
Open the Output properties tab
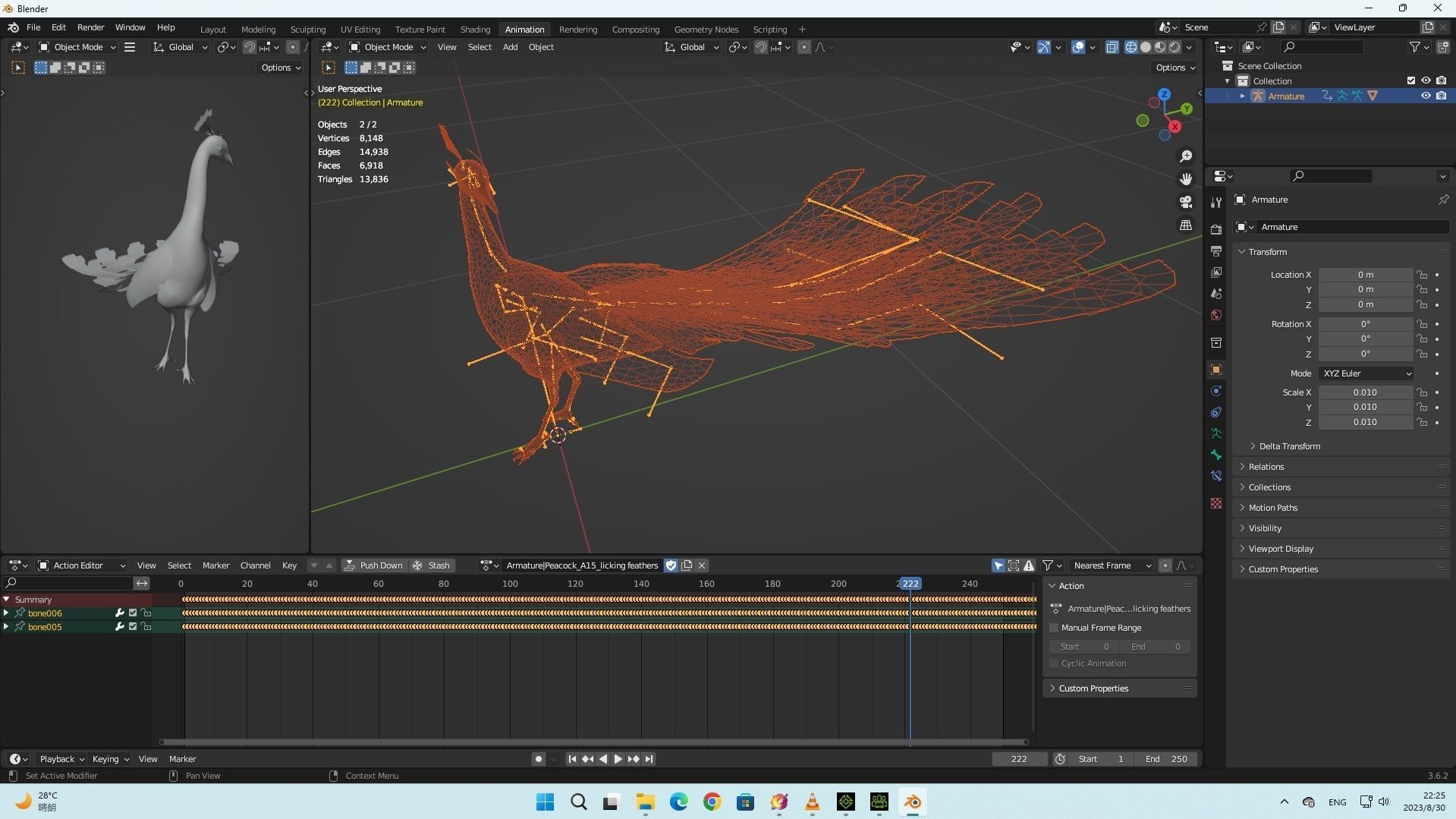click(x=1216, y=251)
